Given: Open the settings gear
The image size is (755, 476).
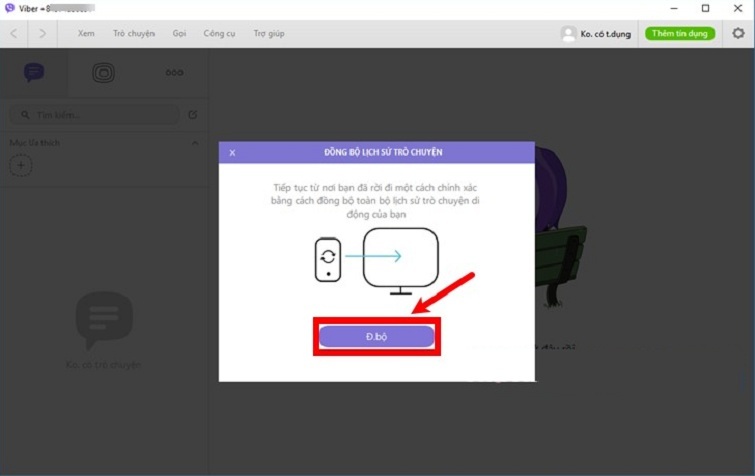Looking at the screenshot, I should click(x=738, y=33).
